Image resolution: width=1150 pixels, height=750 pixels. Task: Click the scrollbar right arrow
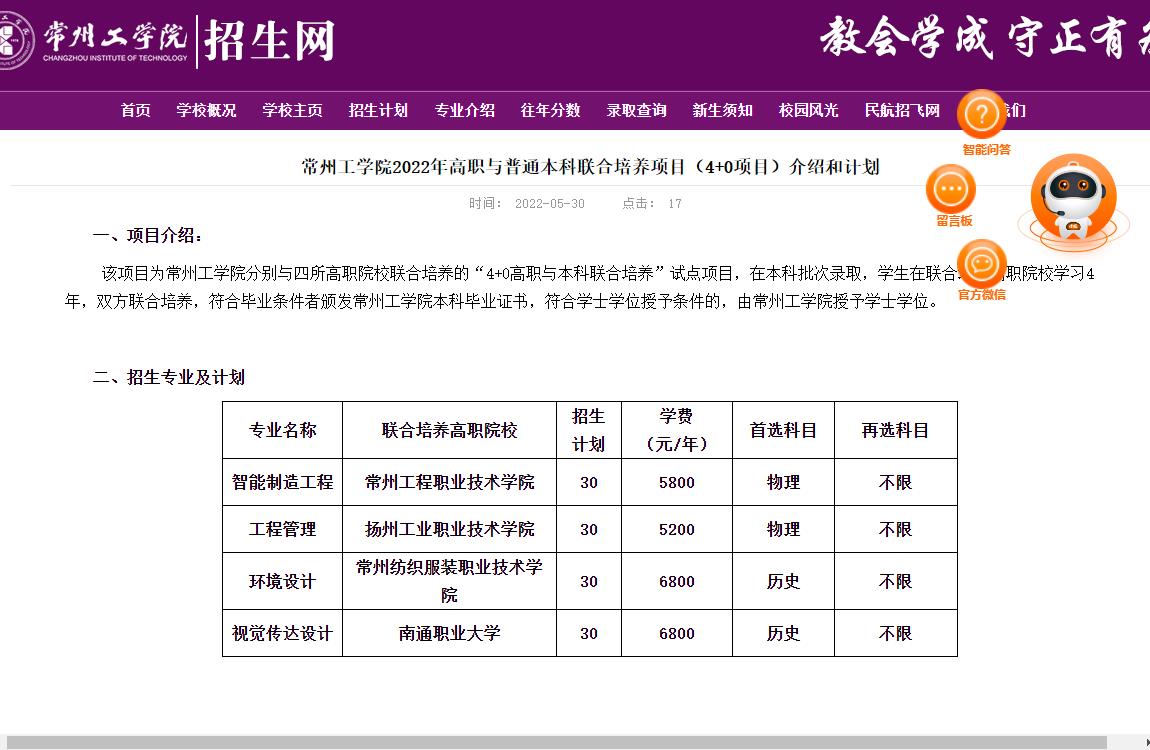pos(1146,743)
